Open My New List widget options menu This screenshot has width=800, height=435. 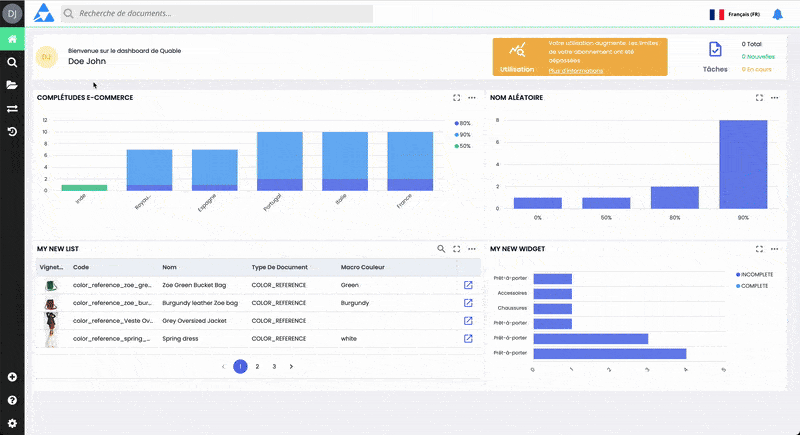click(x=472, y=249)
